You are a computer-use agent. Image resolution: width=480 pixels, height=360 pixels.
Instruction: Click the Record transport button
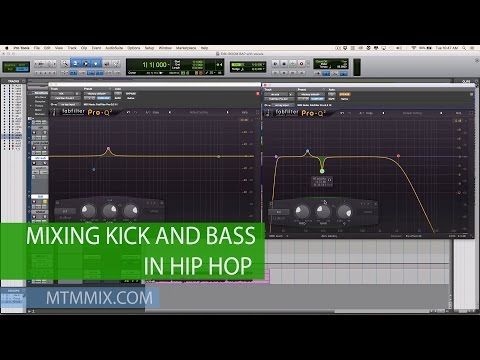pos(302,63)
